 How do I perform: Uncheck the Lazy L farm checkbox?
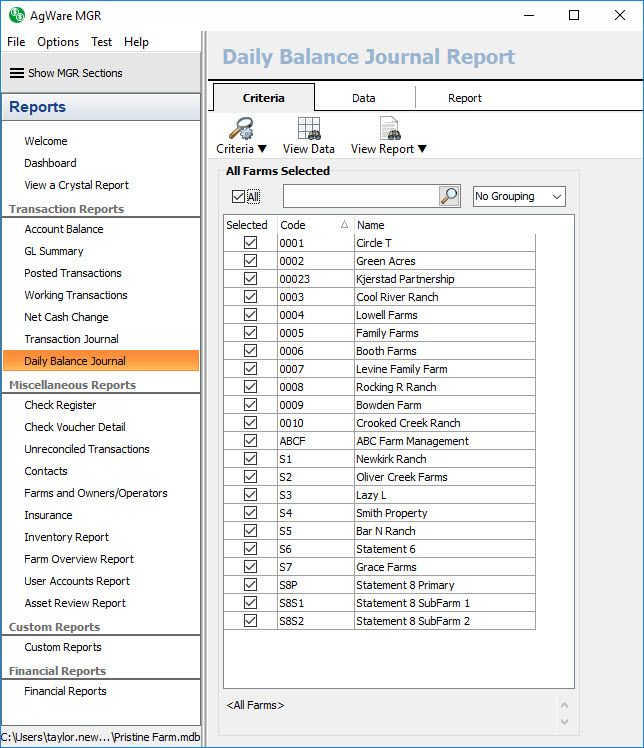pos(250,495)
